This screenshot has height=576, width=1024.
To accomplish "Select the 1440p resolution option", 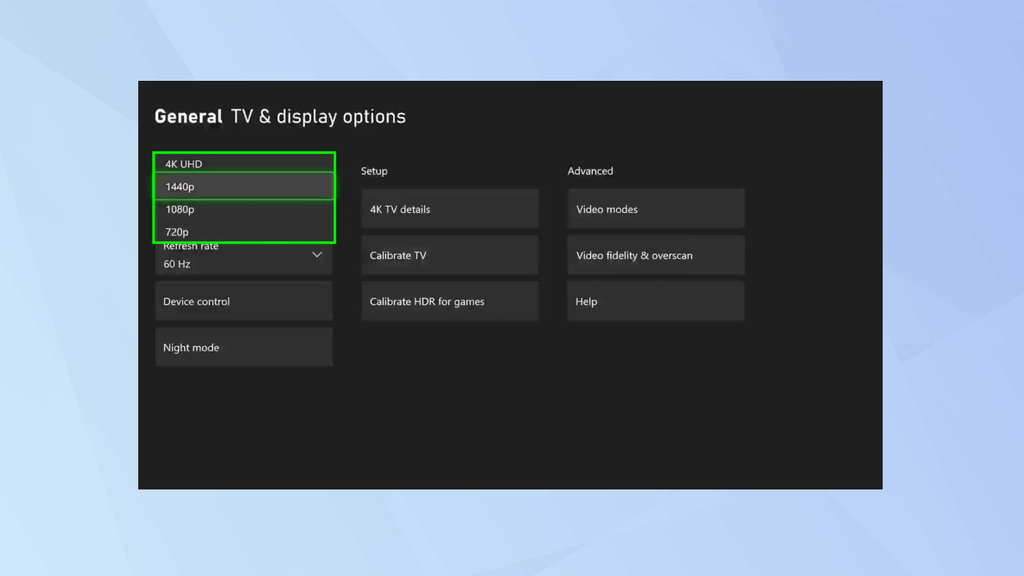I will pos(244,186).
